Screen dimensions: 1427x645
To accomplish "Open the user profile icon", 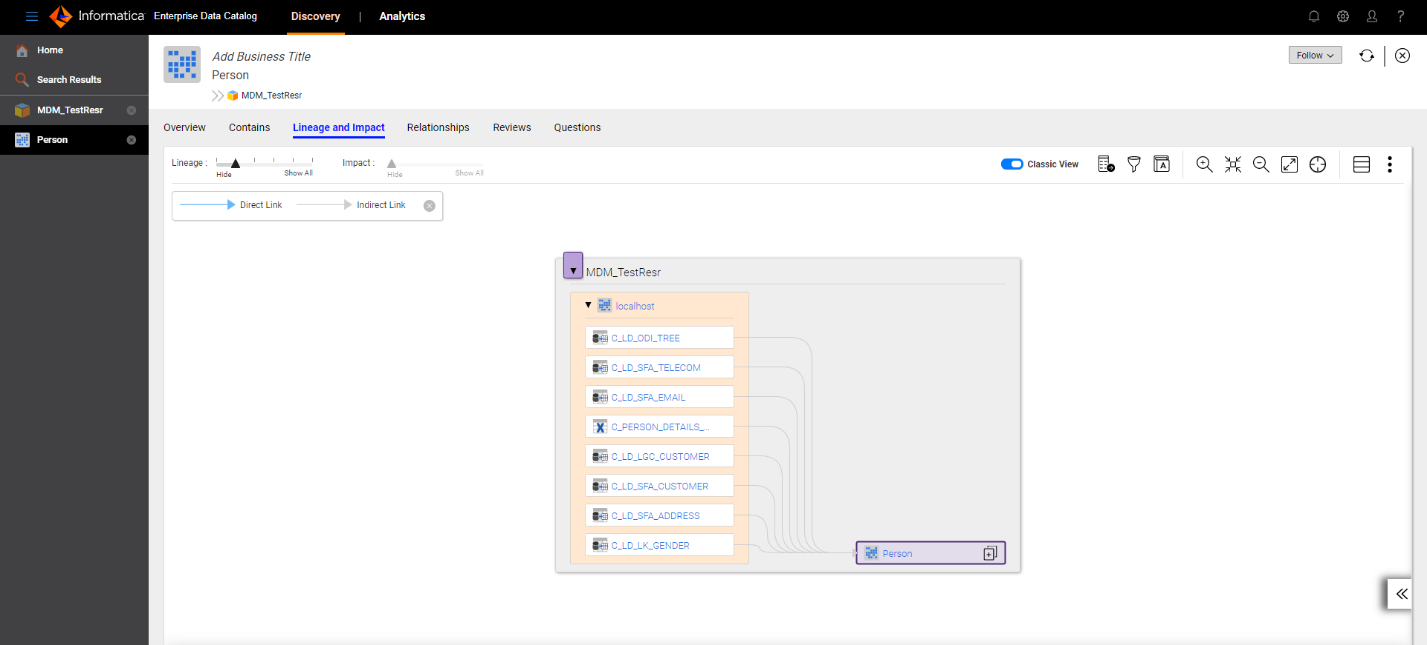I will point(1372,16).
